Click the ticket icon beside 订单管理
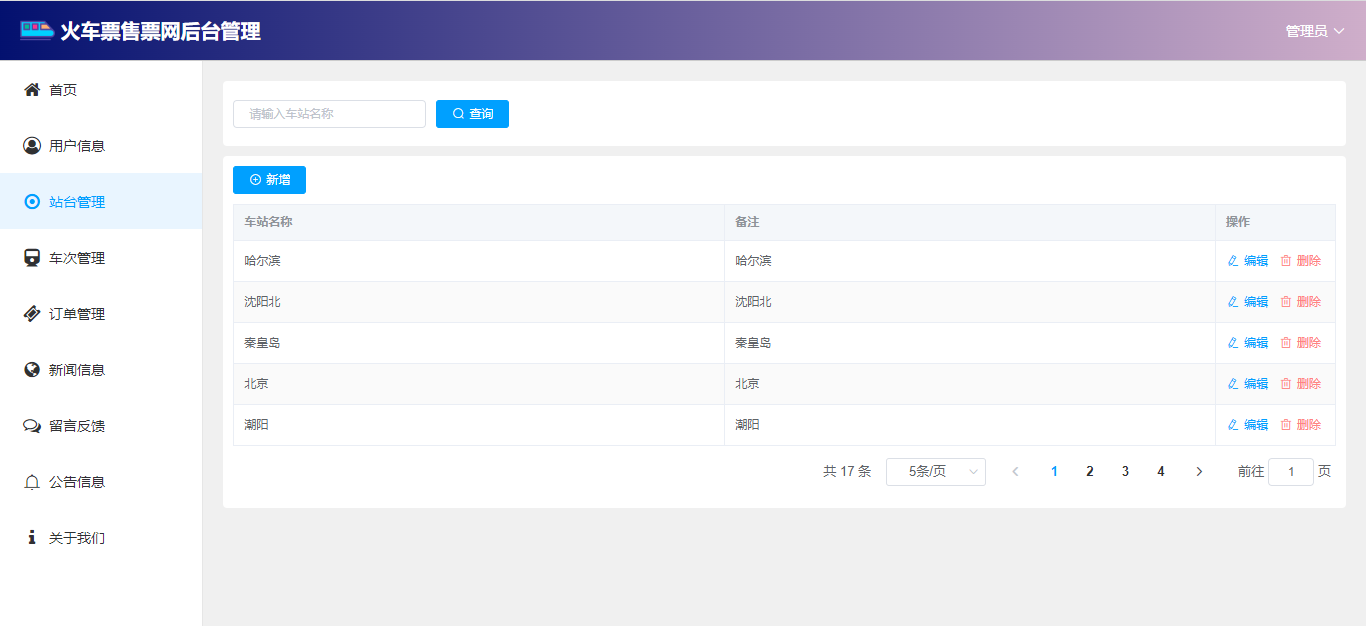This screenshot has width=1366, height=626. pos(32,314)
